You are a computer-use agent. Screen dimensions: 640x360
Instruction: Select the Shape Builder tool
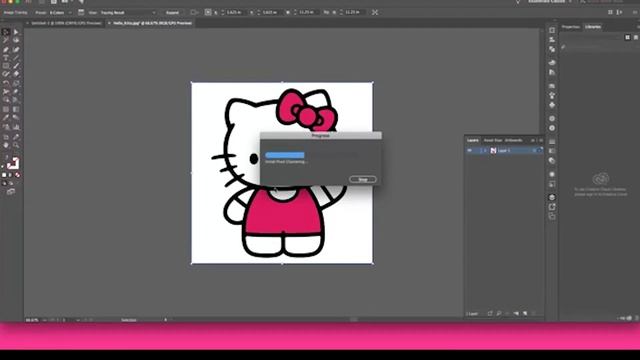(x=6, y=100)
